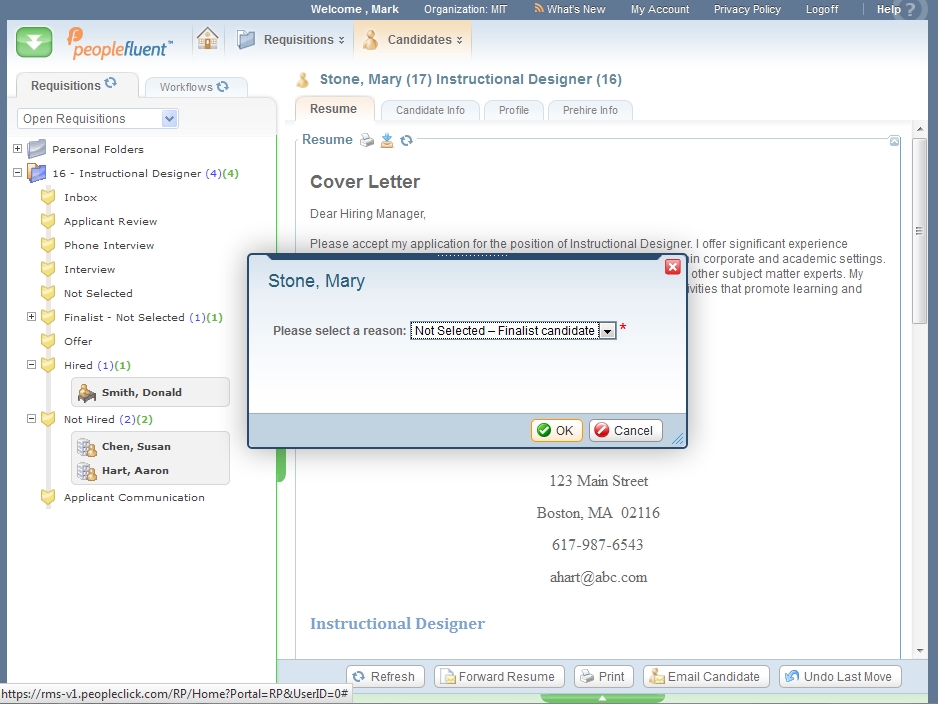Screen dimensions: 938x704
Task: Collapse the resume panel with corner icon
Action: pyautogui.click(x=894, y=141)
